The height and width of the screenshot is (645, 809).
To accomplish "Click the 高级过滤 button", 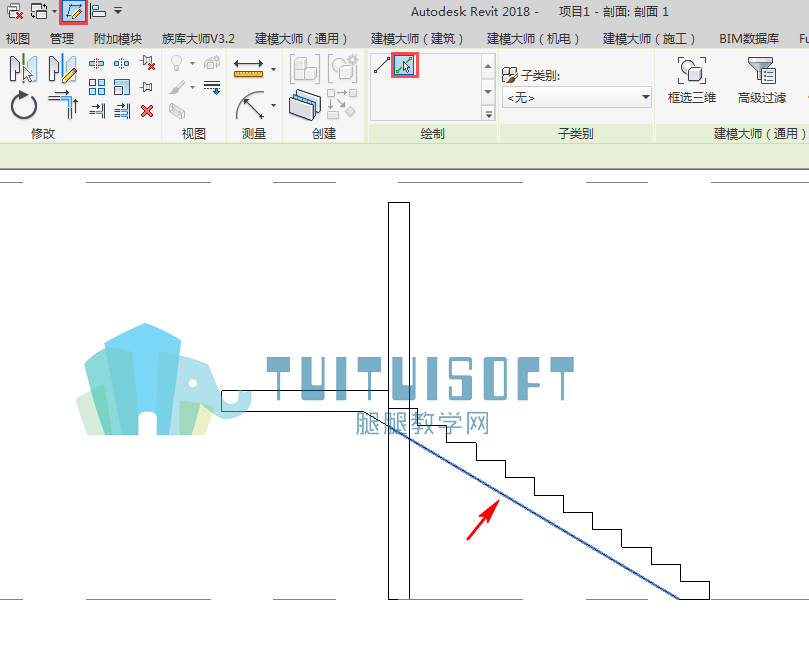I will 762,80.
